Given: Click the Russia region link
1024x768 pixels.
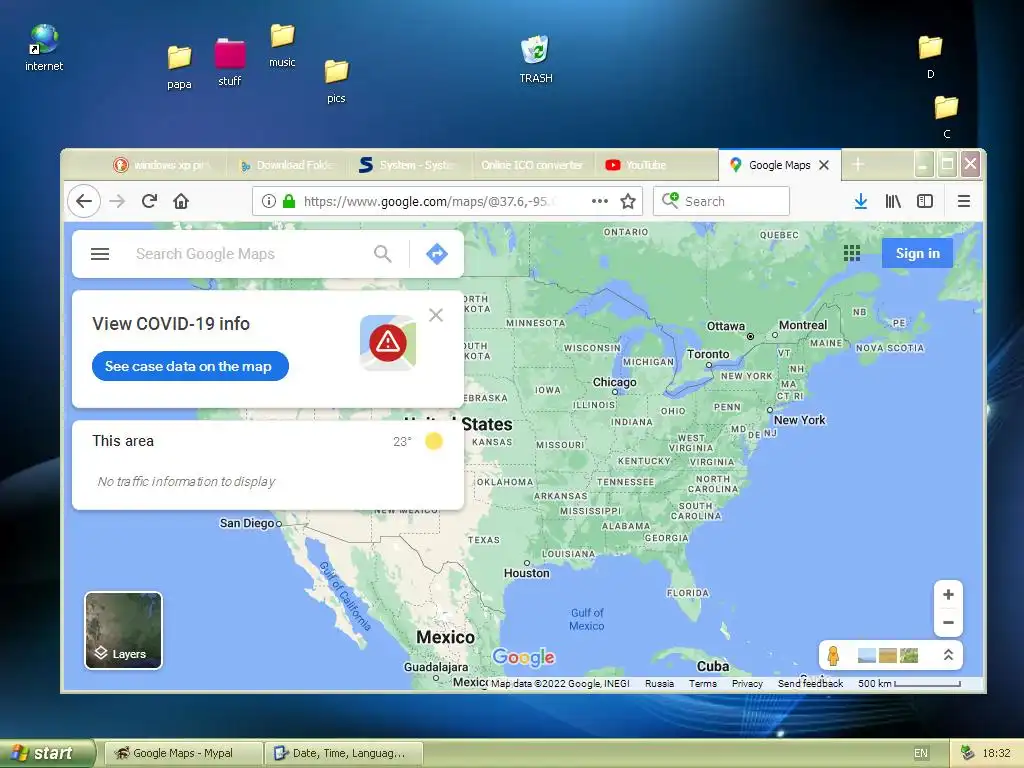Looking at the screenshot, I should pos(659,684).
